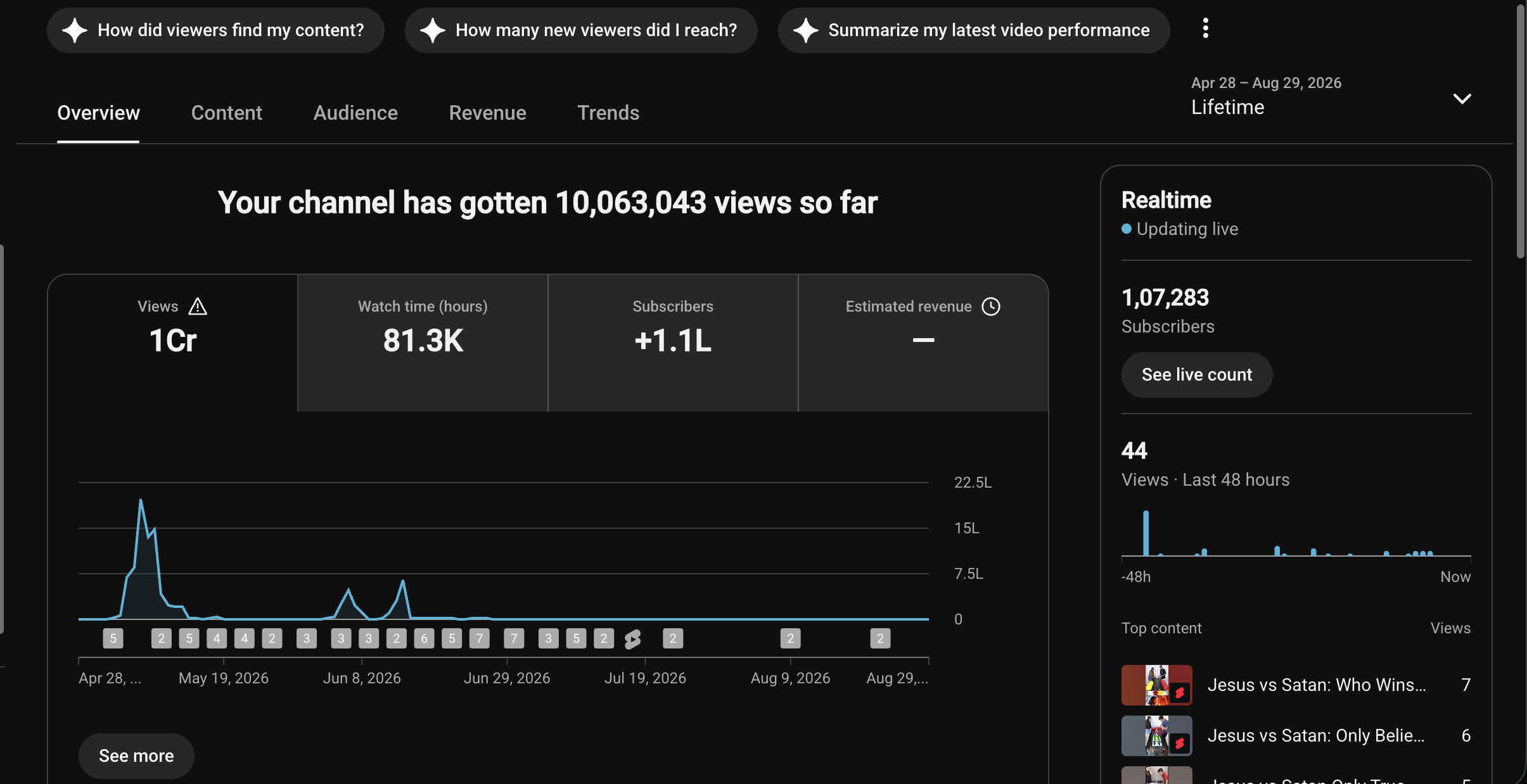The image size is (1527, 784).
Task: Select the Subscribers +1.1L metric card
Action: pyautogui.click(x=673, y=343)
